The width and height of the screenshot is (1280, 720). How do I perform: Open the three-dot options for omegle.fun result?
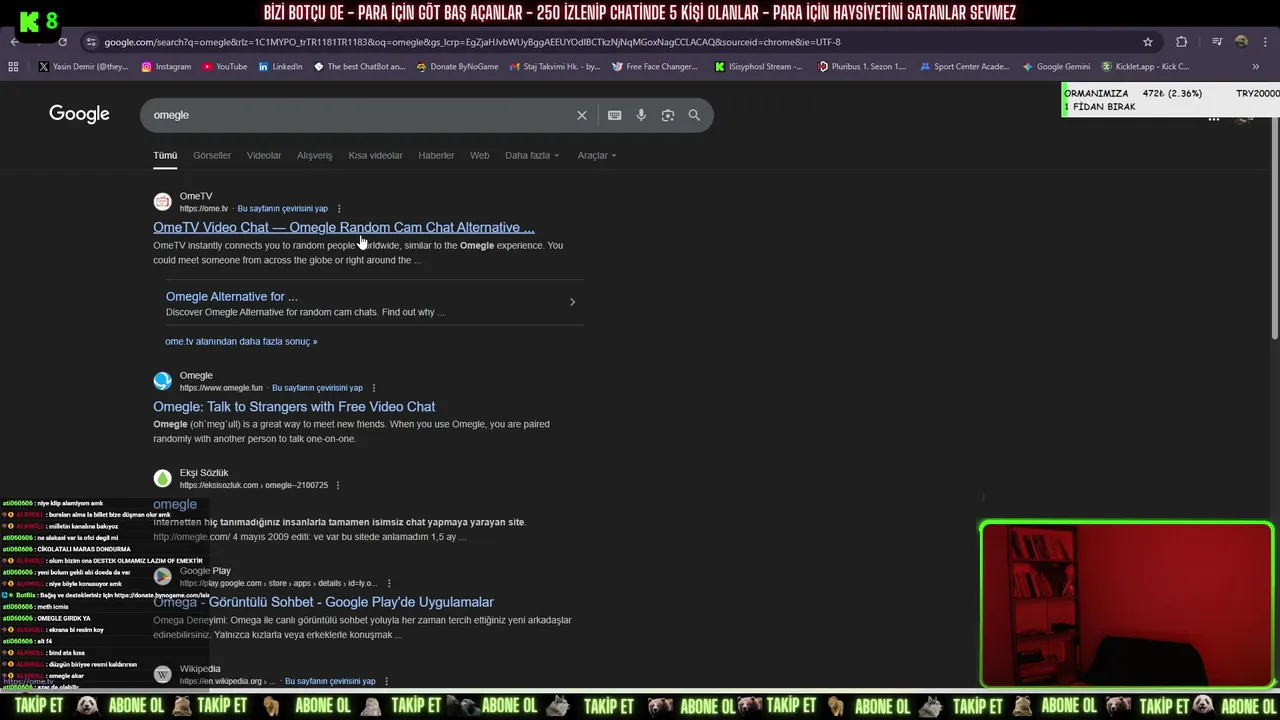374,388
